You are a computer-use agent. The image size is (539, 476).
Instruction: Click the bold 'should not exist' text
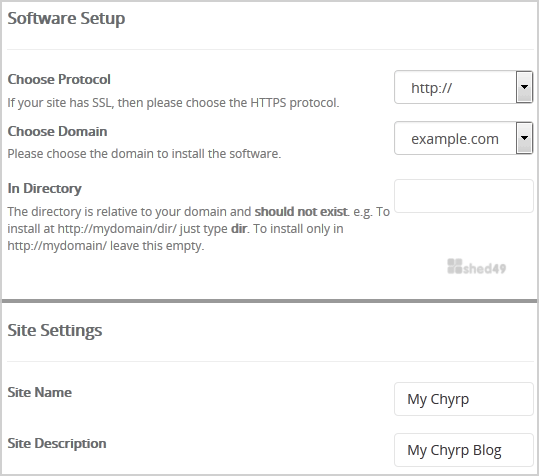point(301,212)
